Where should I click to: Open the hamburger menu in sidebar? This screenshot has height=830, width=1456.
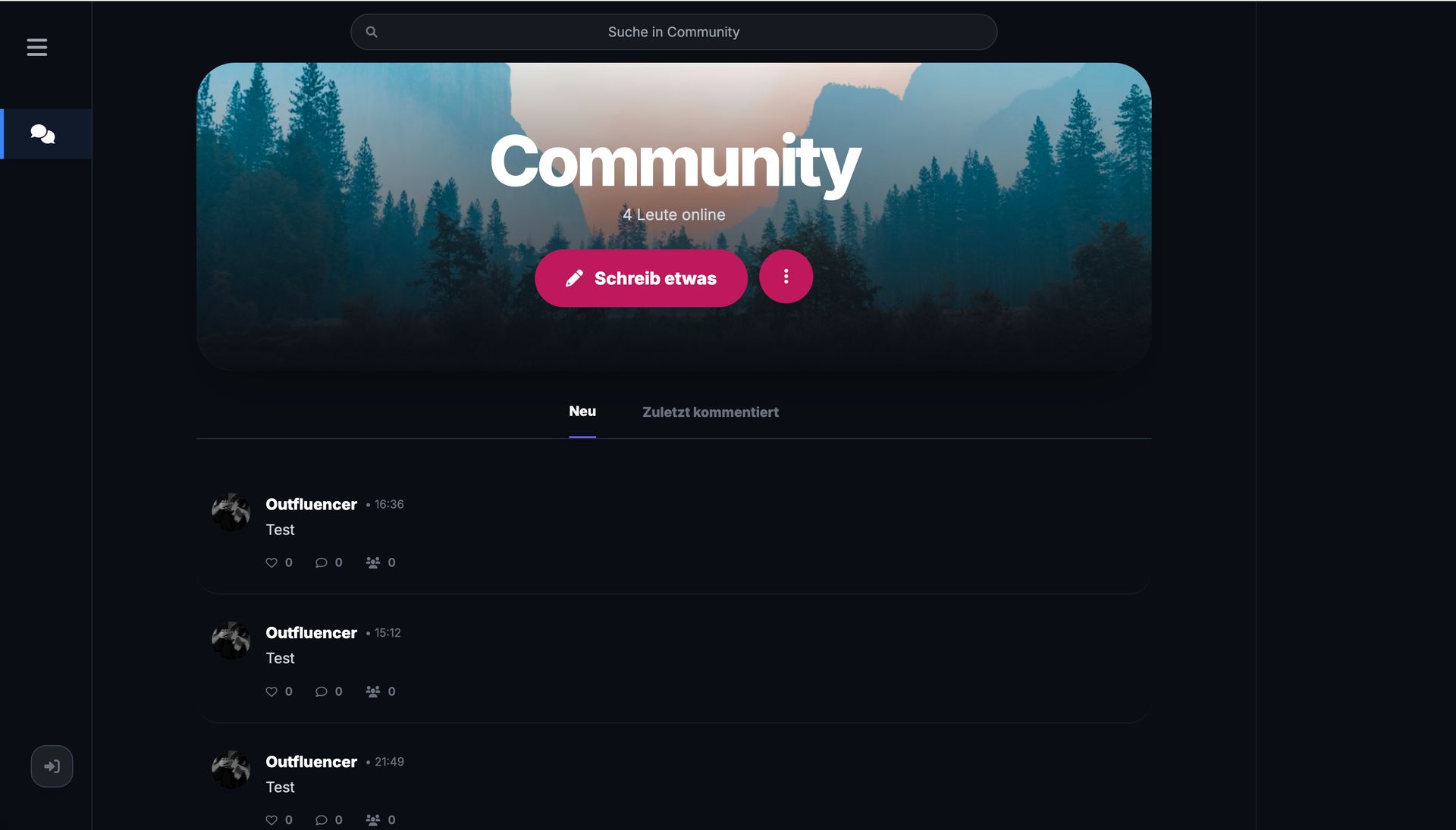pos(36,47)
